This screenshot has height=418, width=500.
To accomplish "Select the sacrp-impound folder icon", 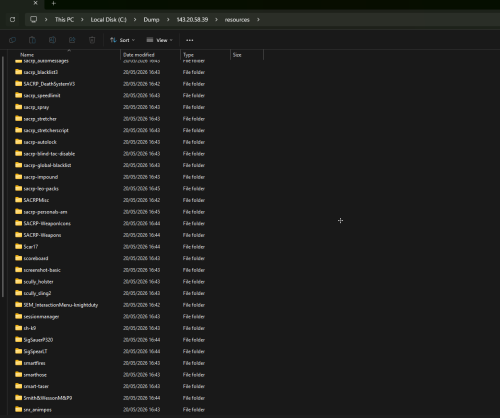I will (x=19, y=177).
